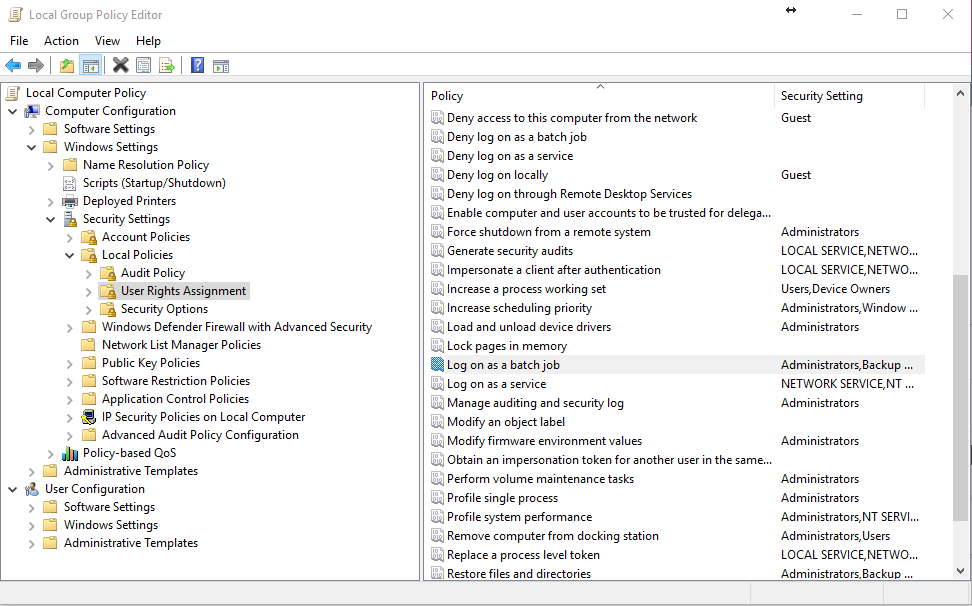The height and width of the screenshot is (606, 972).
Task: Click the blue Help question mark icon
Action: [197, 65]
